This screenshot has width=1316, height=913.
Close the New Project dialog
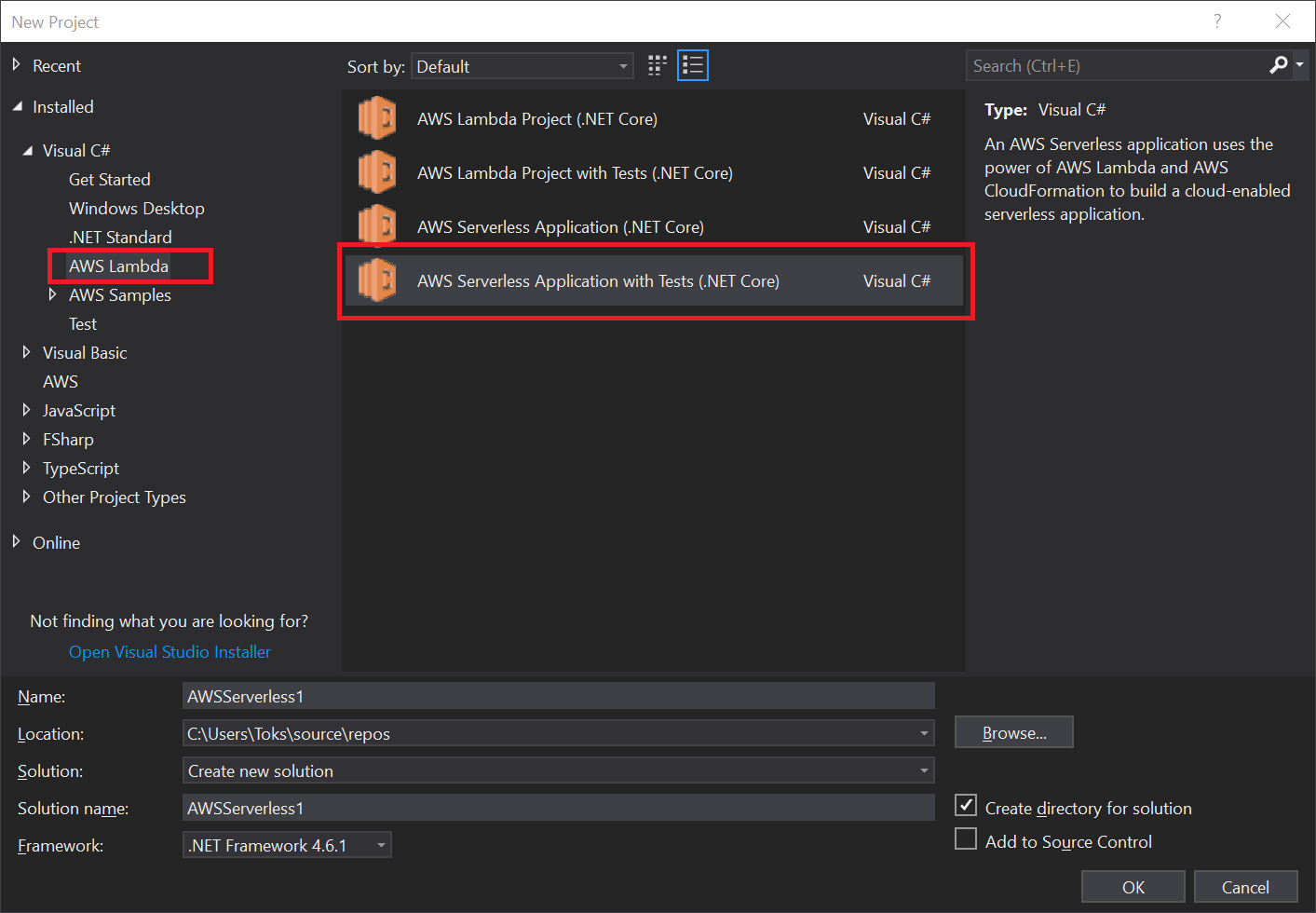click(1282, 21)
